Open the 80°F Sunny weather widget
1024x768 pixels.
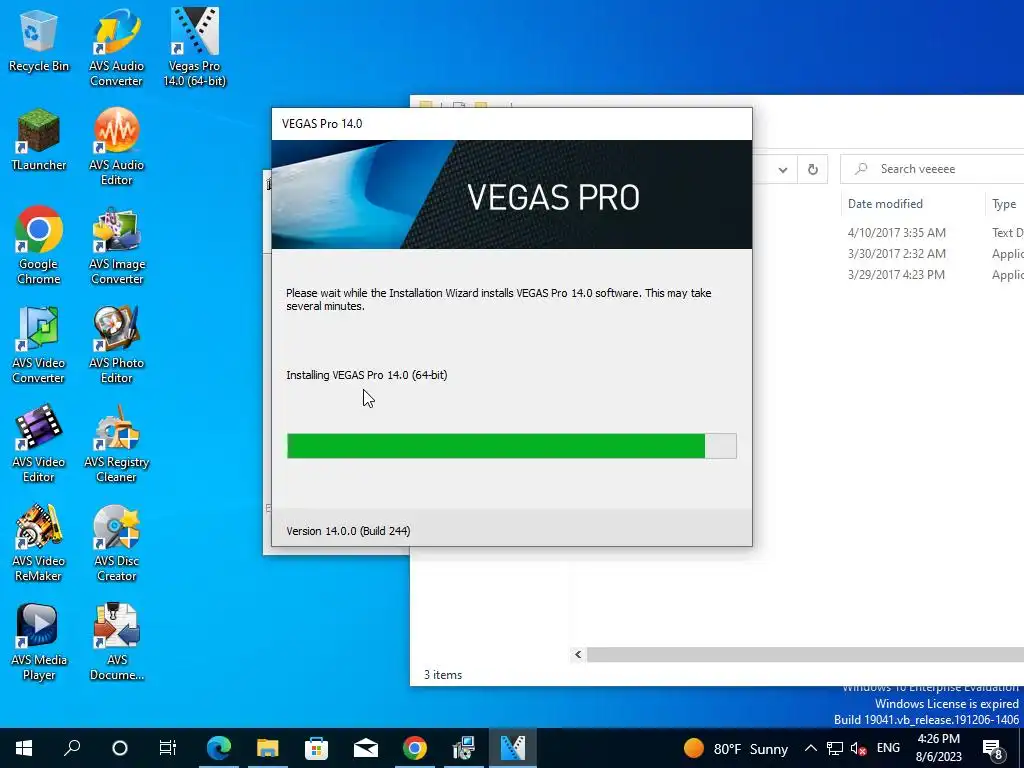tap(735, 748)
